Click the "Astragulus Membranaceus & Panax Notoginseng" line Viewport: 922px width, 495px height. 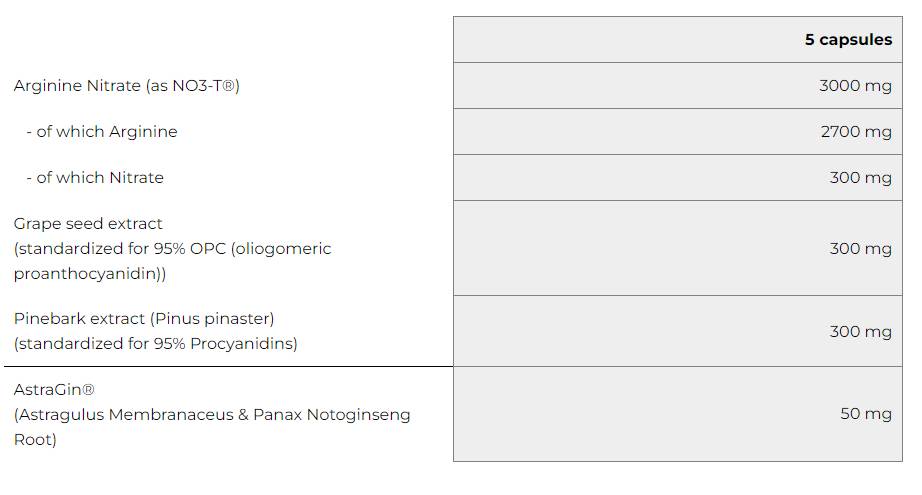(212, 415)
